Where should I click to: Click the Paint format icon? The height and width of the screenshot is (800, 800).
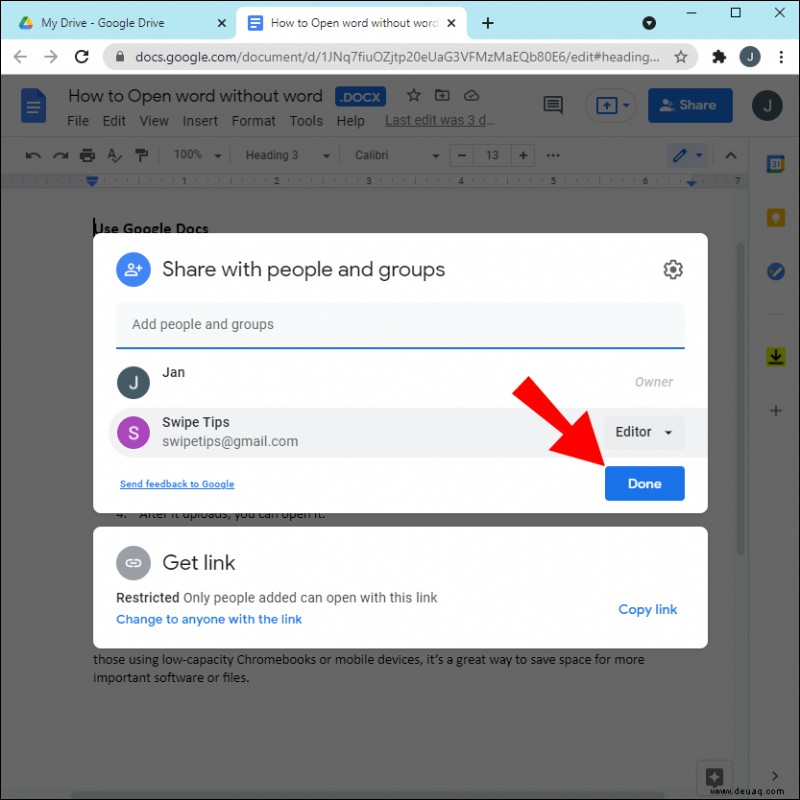tap(141, 155)
